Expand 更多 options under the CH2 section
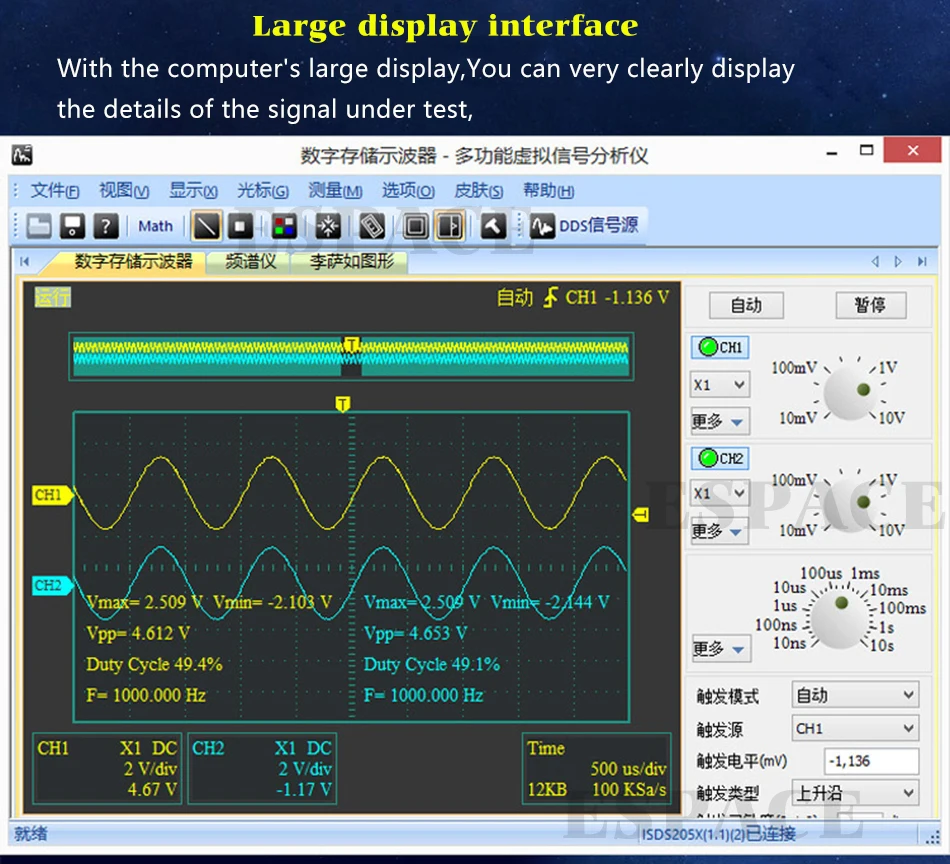Screen dimensions: 950x864 click(x=720, y=531)
